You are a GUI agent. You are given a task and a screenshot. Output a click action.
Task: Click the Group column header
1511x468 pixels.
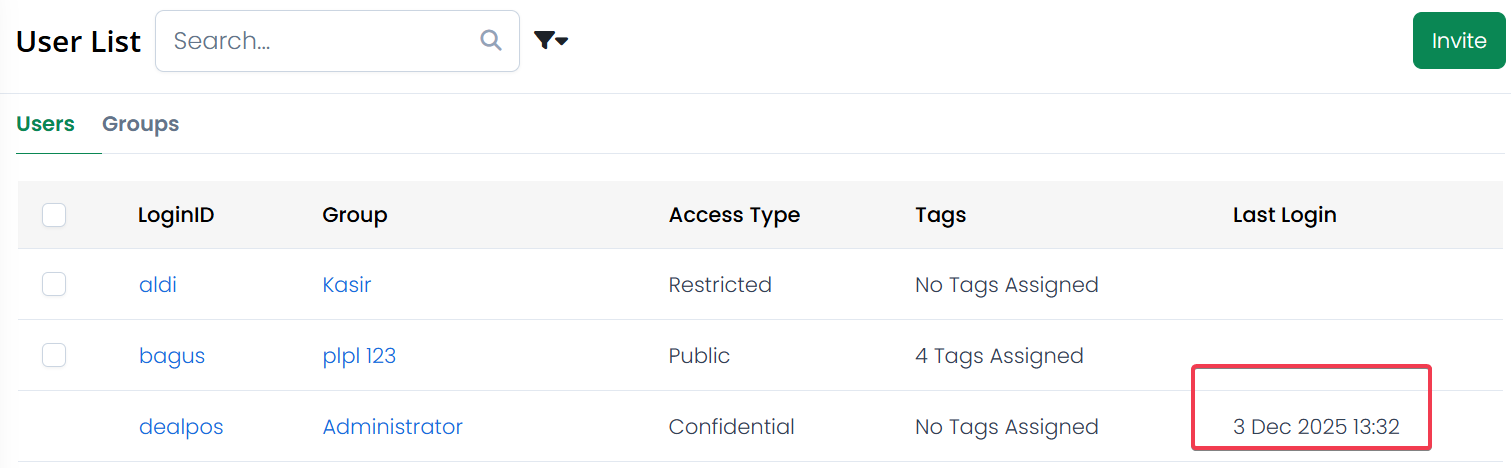[355, 215]
